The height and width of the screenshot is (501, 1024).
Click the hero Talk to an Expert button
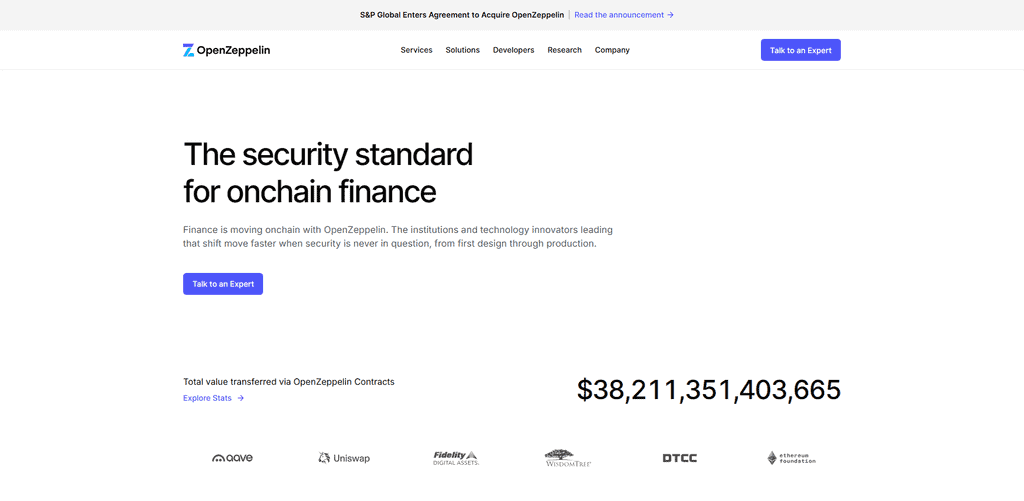[223, 284]
